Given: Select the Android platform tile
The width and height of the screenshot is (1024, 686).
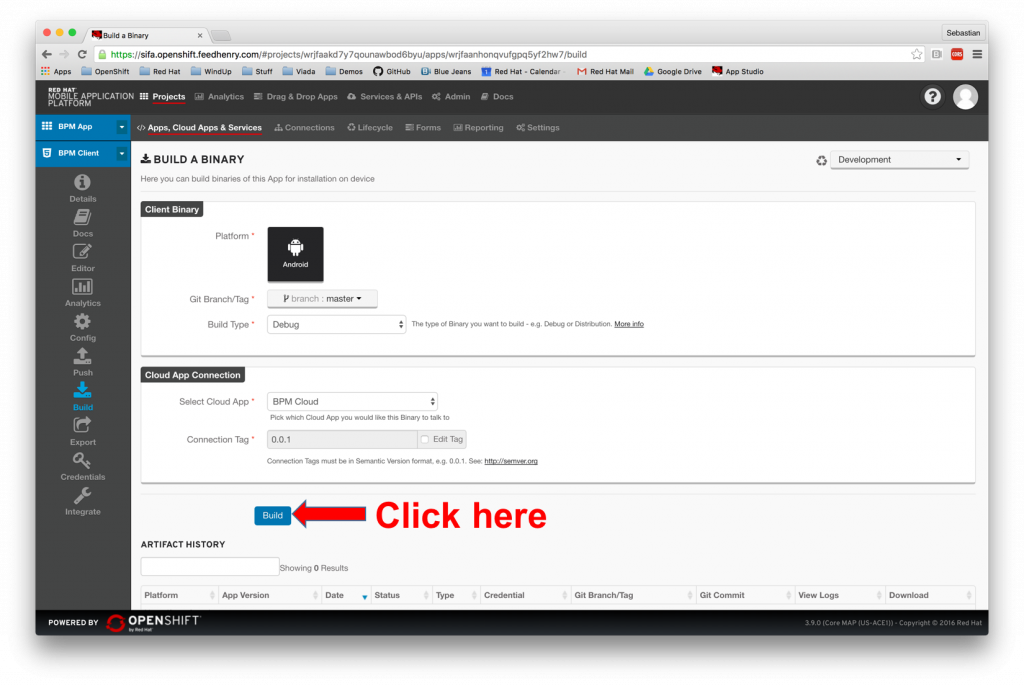Looking at the screenshot, I should (295, 253).
